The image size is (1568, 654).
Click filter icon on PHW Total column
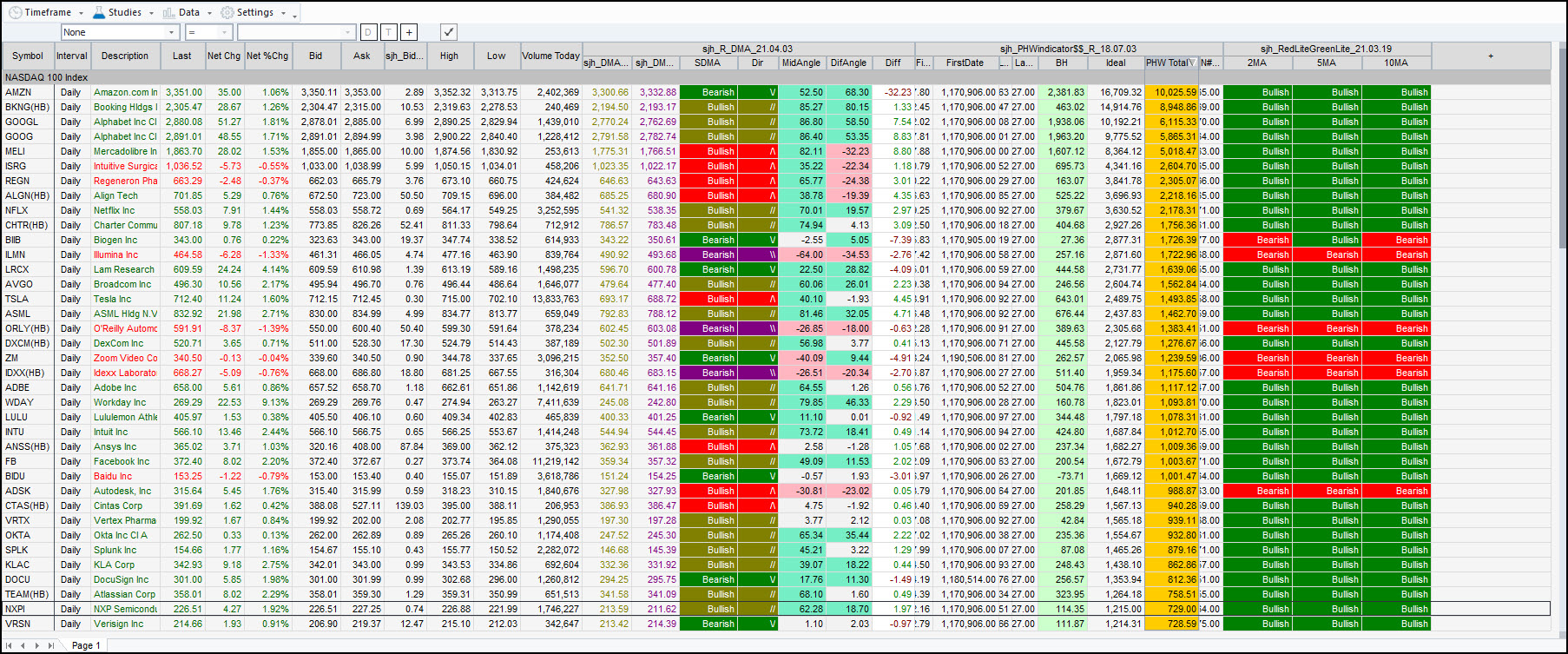[x=1192, y=63]
